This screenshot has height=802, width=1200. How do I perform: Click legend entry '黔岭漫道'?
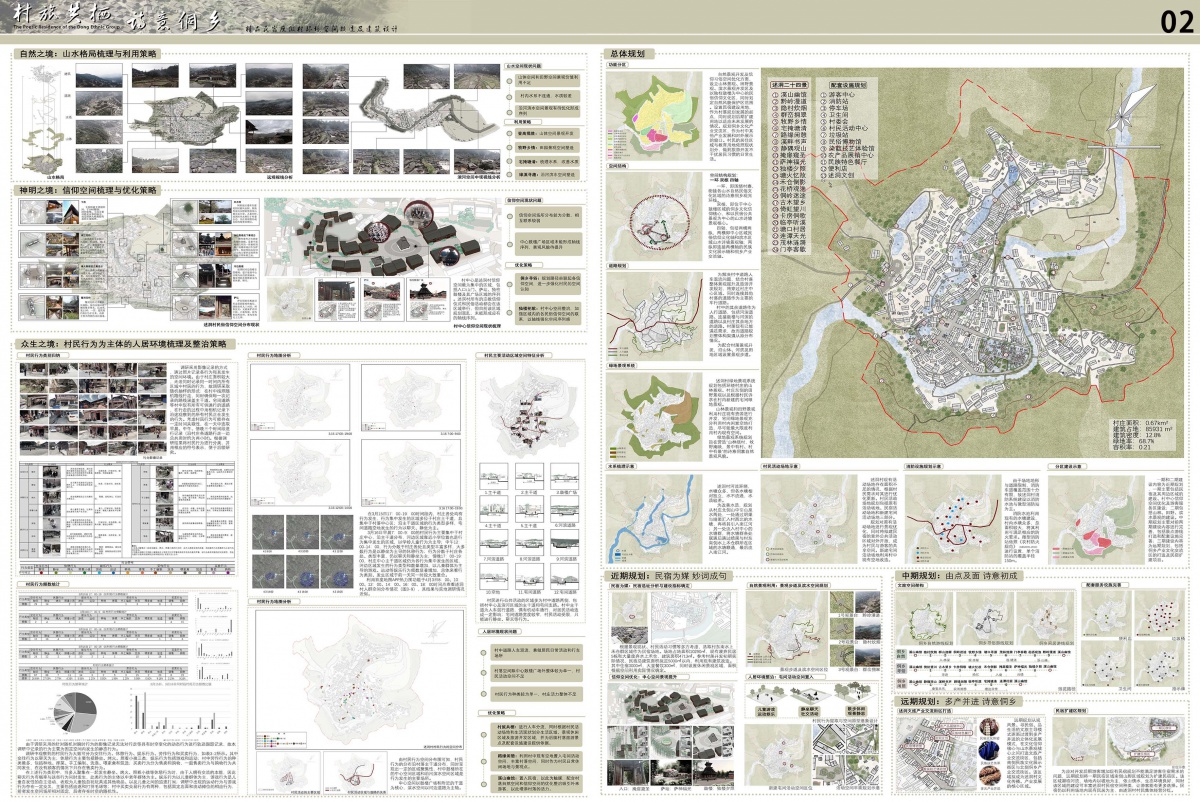click(x=796, y=104)
